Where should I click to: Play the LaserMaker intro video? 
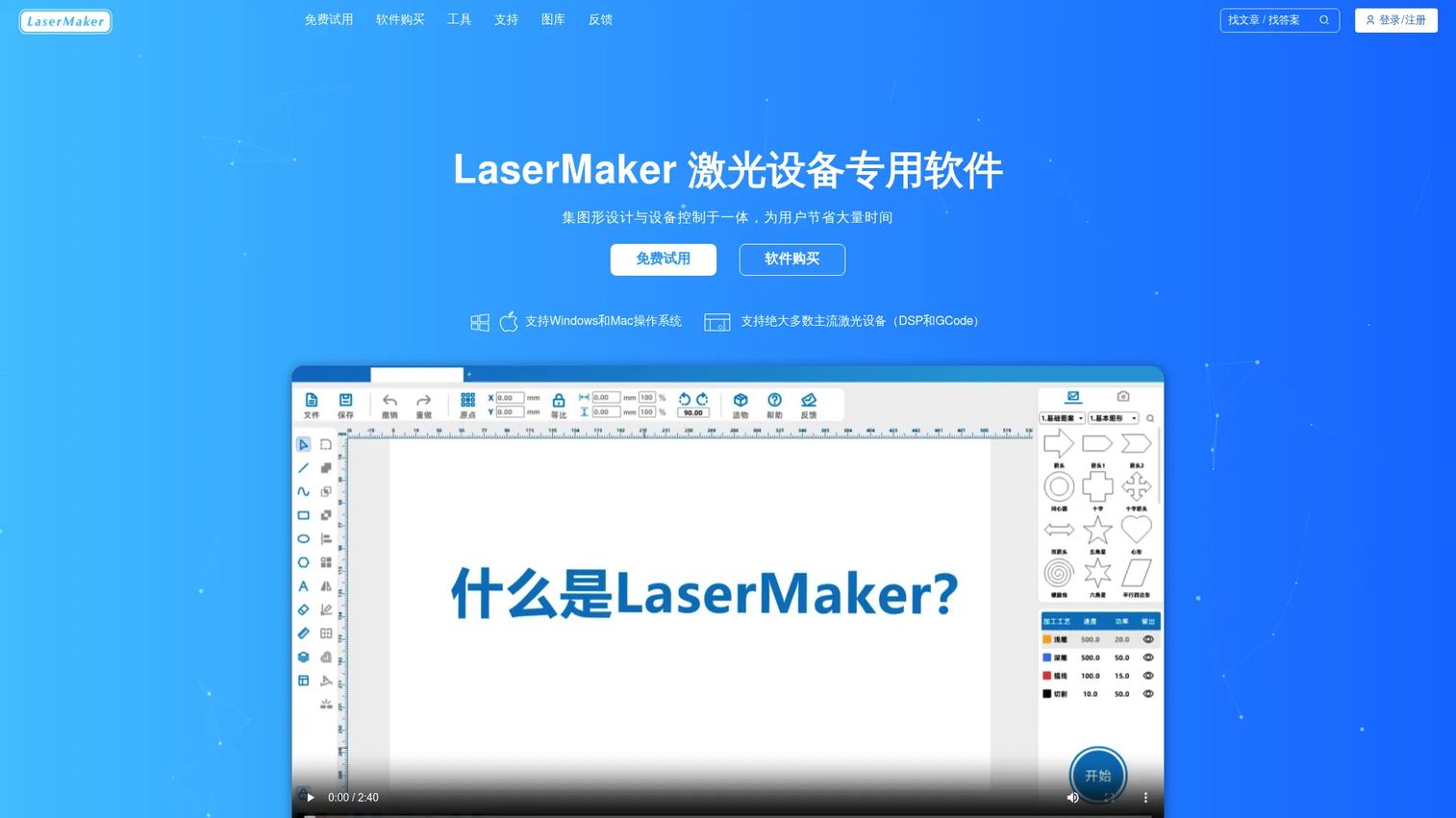click(x=311, y=797)
